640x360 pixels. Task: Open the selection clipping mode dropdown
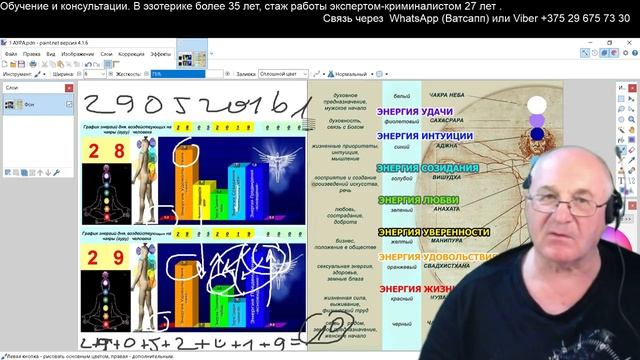(x=382, y=74)
